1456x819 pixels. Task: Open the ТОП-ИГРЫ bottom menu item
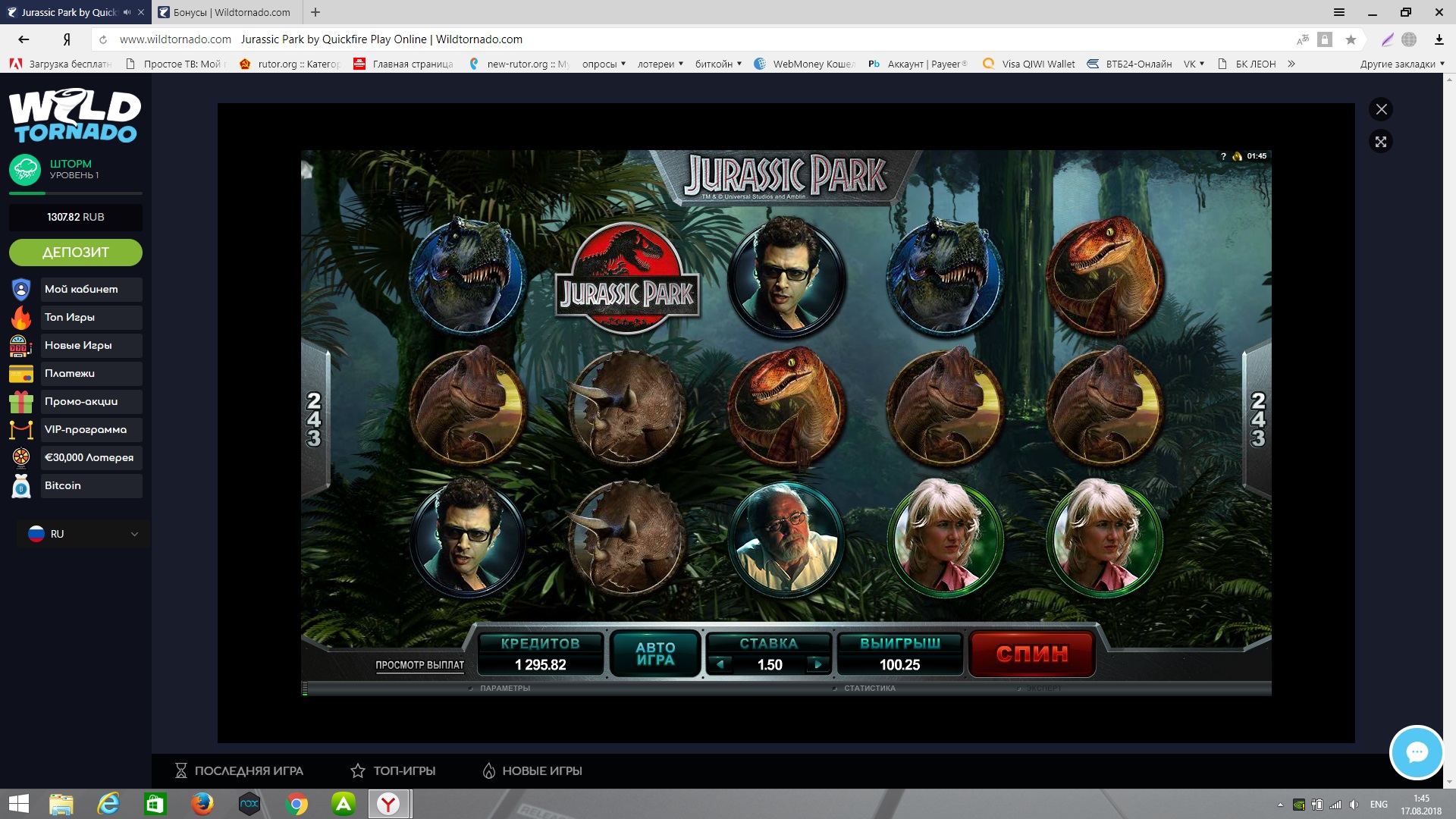393,770
